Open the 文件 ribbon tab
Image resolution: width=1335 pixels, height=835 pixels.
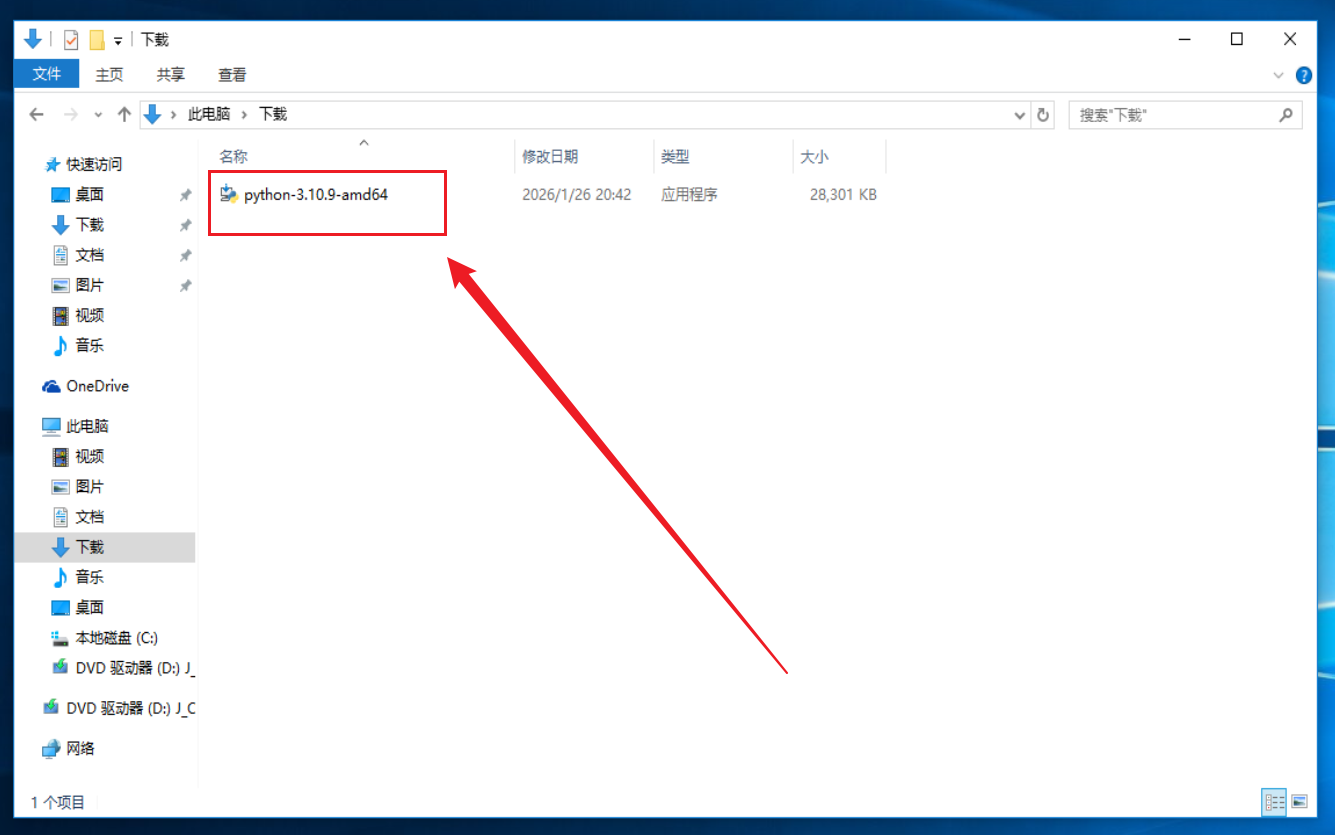pos(46,74)
